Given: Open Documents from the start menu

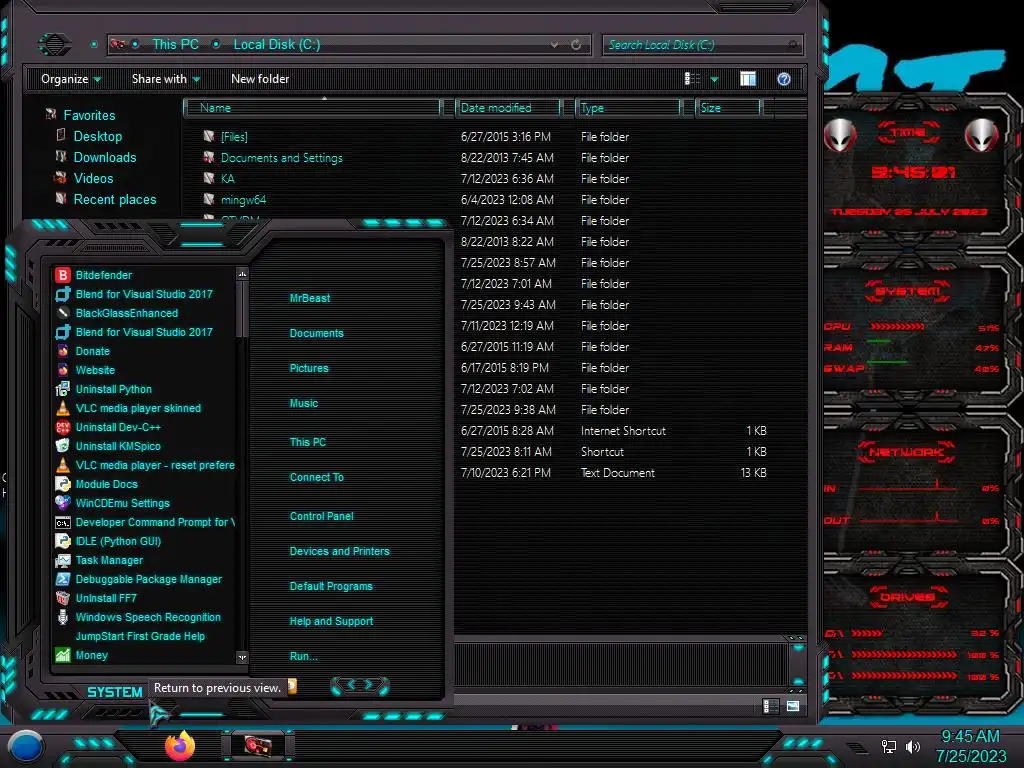Looking at the screenshot, I should click(x=316, y=333).
